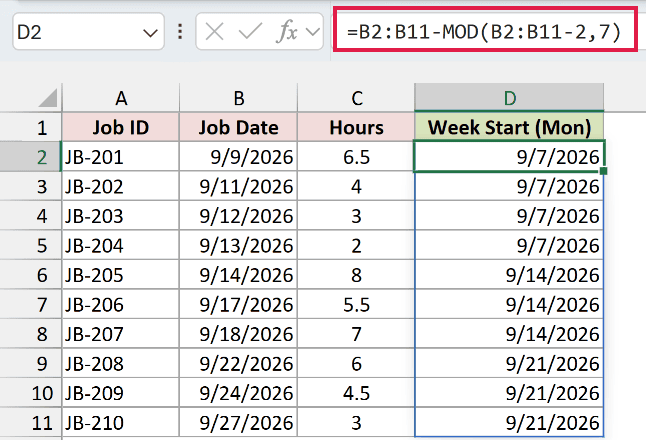Image resolution: width=646 pixels, height=440 pixels.
Task: Click the Hours header cell
Action: 356,127
